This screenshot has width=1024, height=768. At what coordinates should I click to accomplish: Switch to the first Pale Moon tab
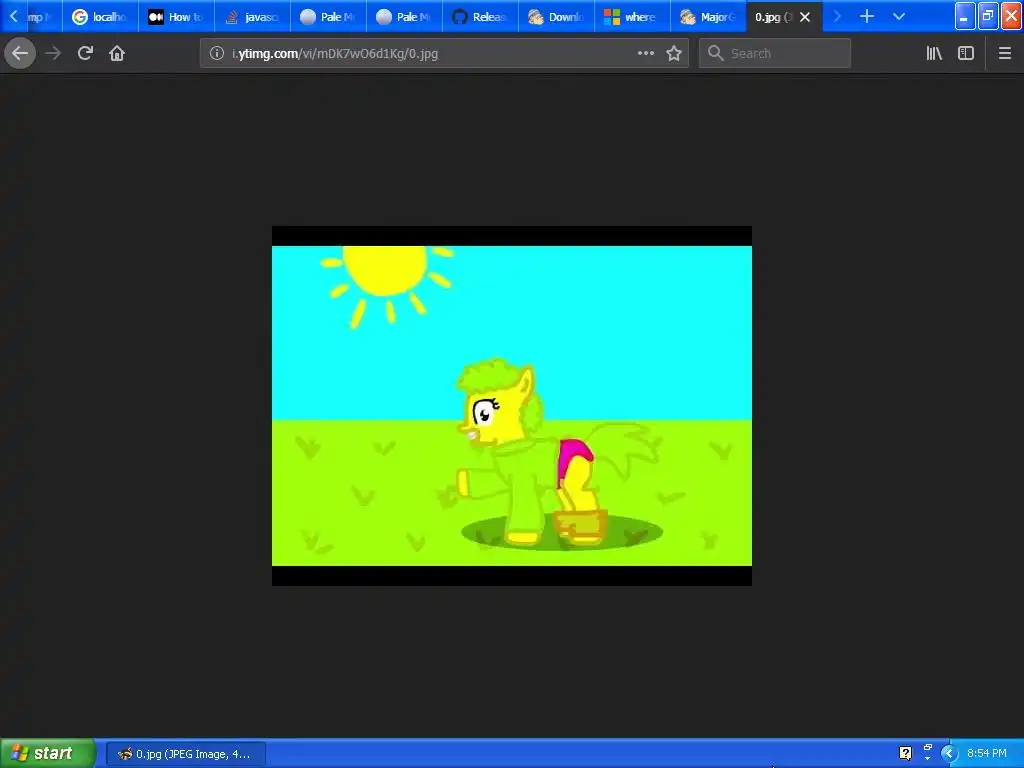coord(328,17)
